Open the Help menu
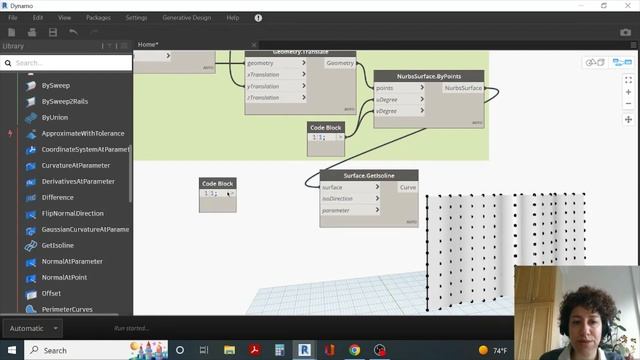This screenshot has width=640, height=360. click(x=233, y=18)
